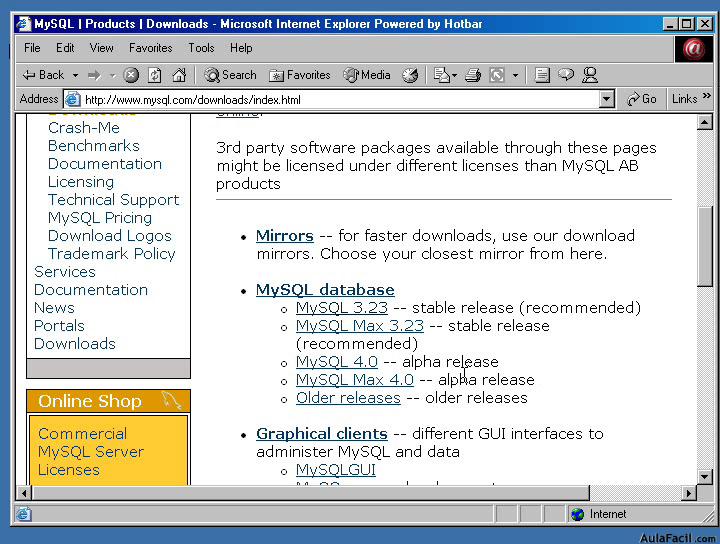Open the MySQL Max 4.0 link
The width and height of the screenshot is (720, 544).
(x=354, y=380)
